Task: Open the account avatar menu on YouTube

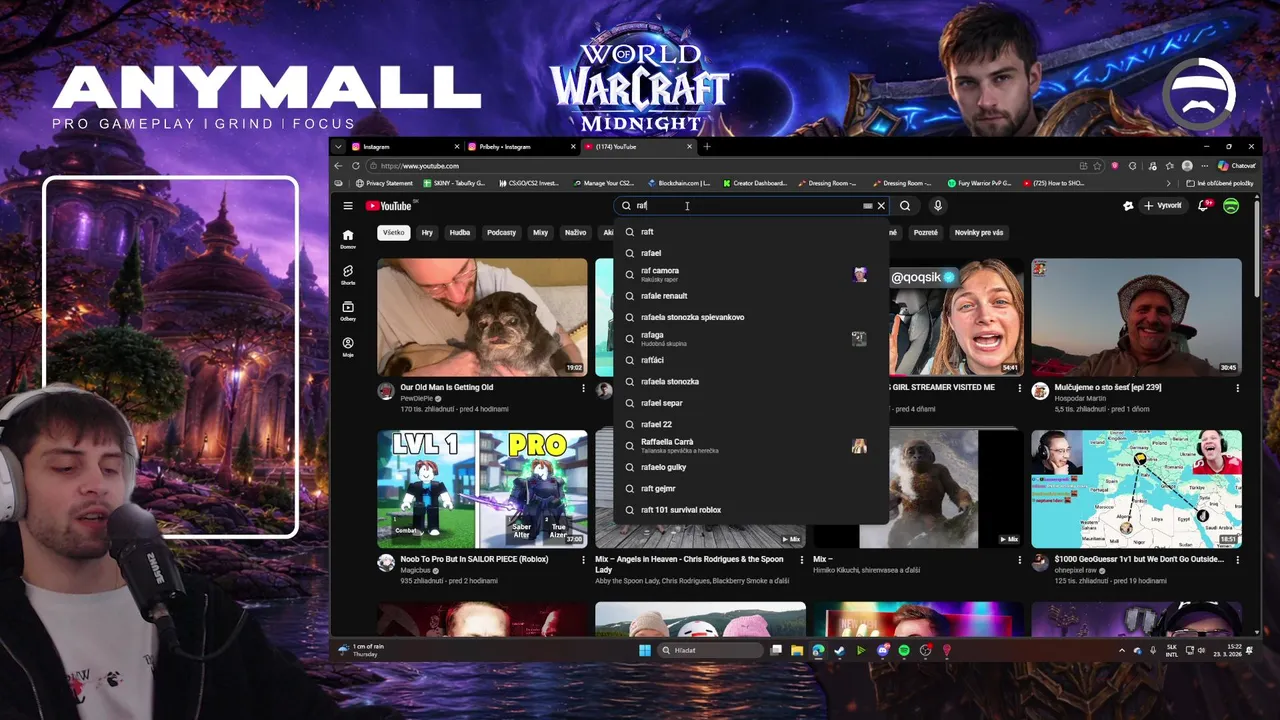Action: [x=1231, y=206]
